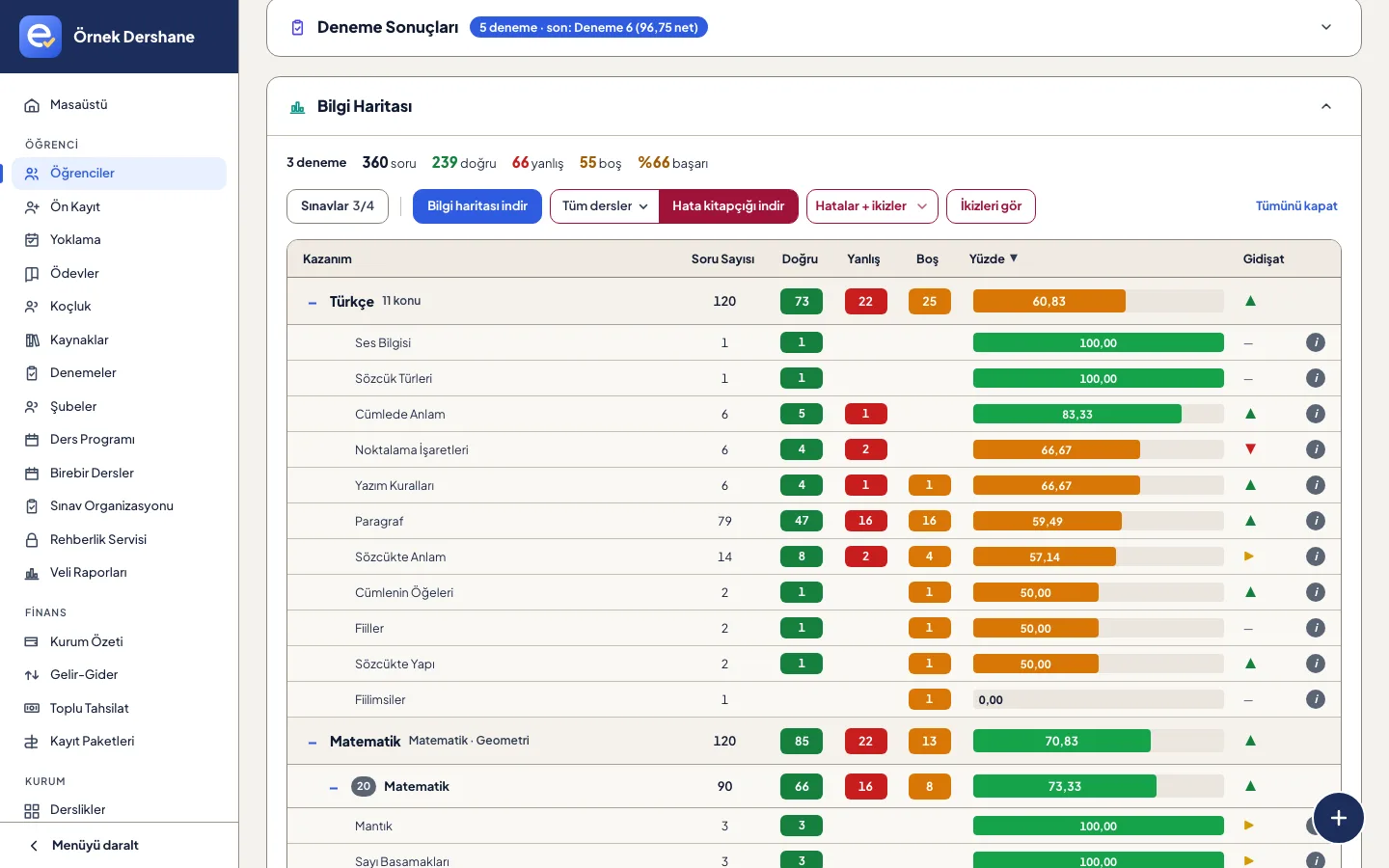
Task: Click the floating plus add button
Action: pos(1339,818)
